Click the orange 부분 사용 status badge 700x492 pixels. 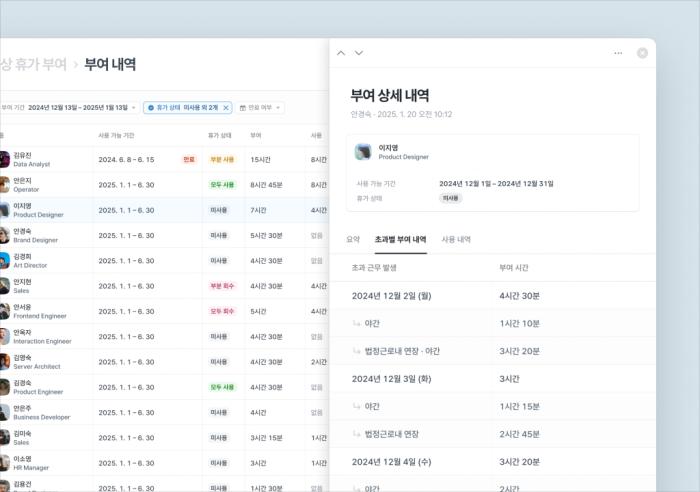(x=222, y=159)
